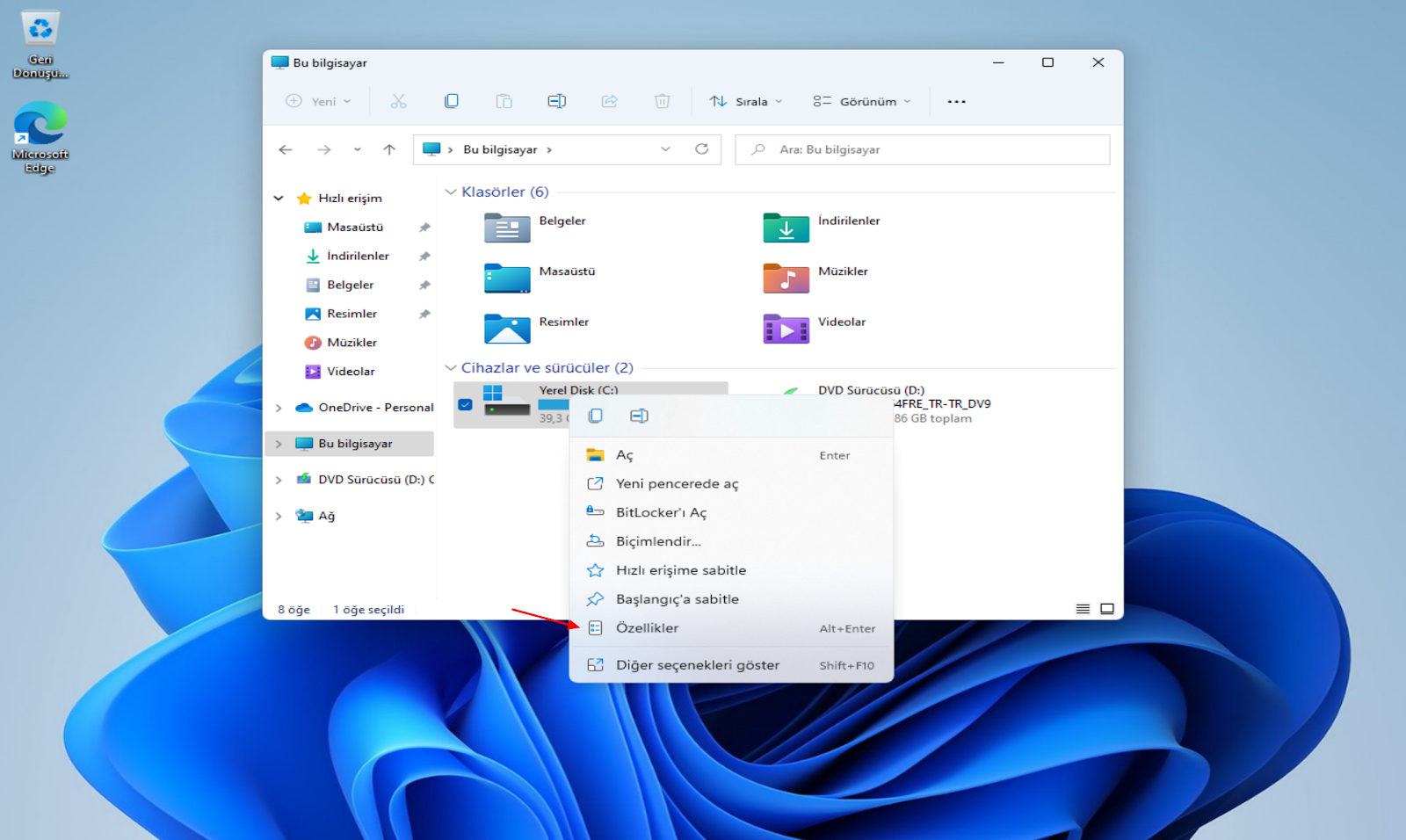Image resolution: width=1406 pixels, height=840 pixels.
Task: Click the Delete trash icon in toolbar
Action: (662, 101)
